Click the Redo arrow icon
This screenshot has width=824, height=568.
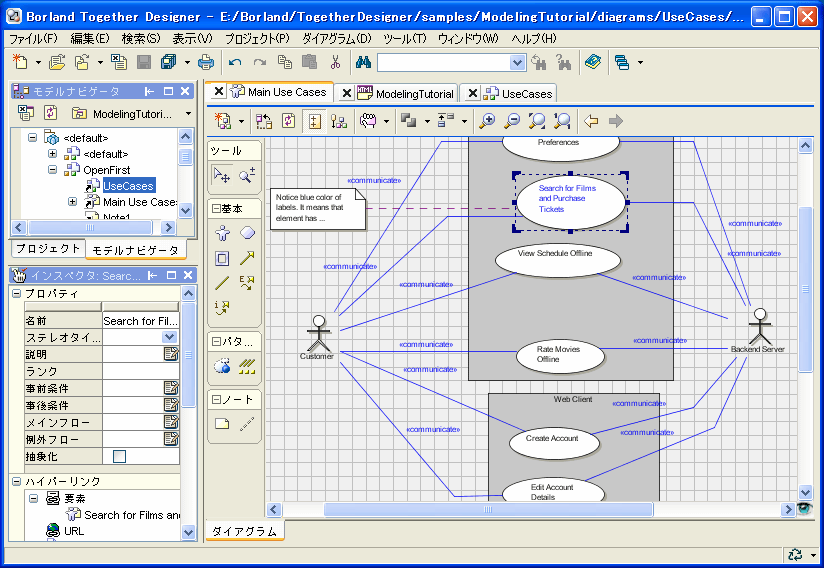(260, 62)
